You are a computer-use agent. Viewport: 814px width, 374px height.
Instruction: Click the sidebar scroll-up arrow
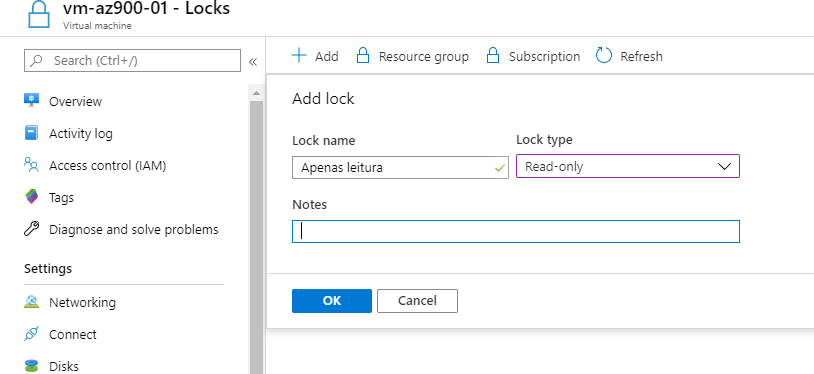pyautogui.click(x=256, y=94)
